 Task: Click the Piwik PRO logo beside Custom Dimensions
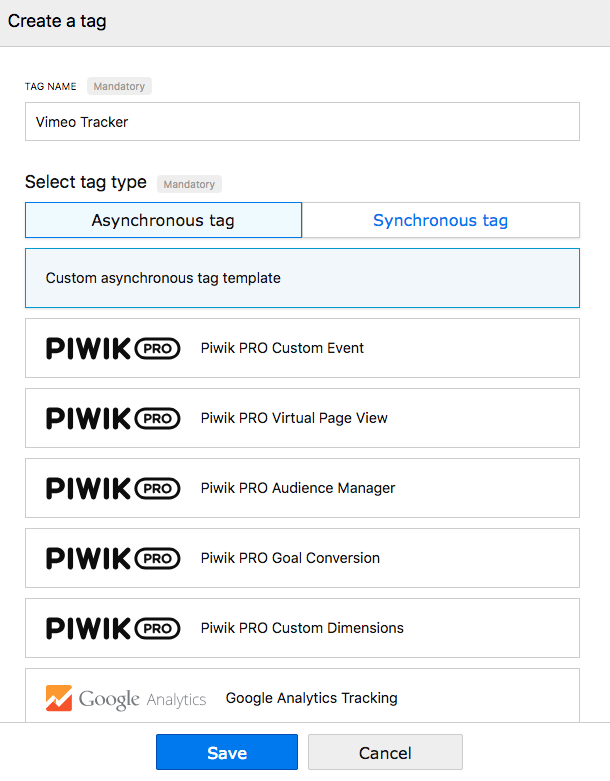point(113,628)
